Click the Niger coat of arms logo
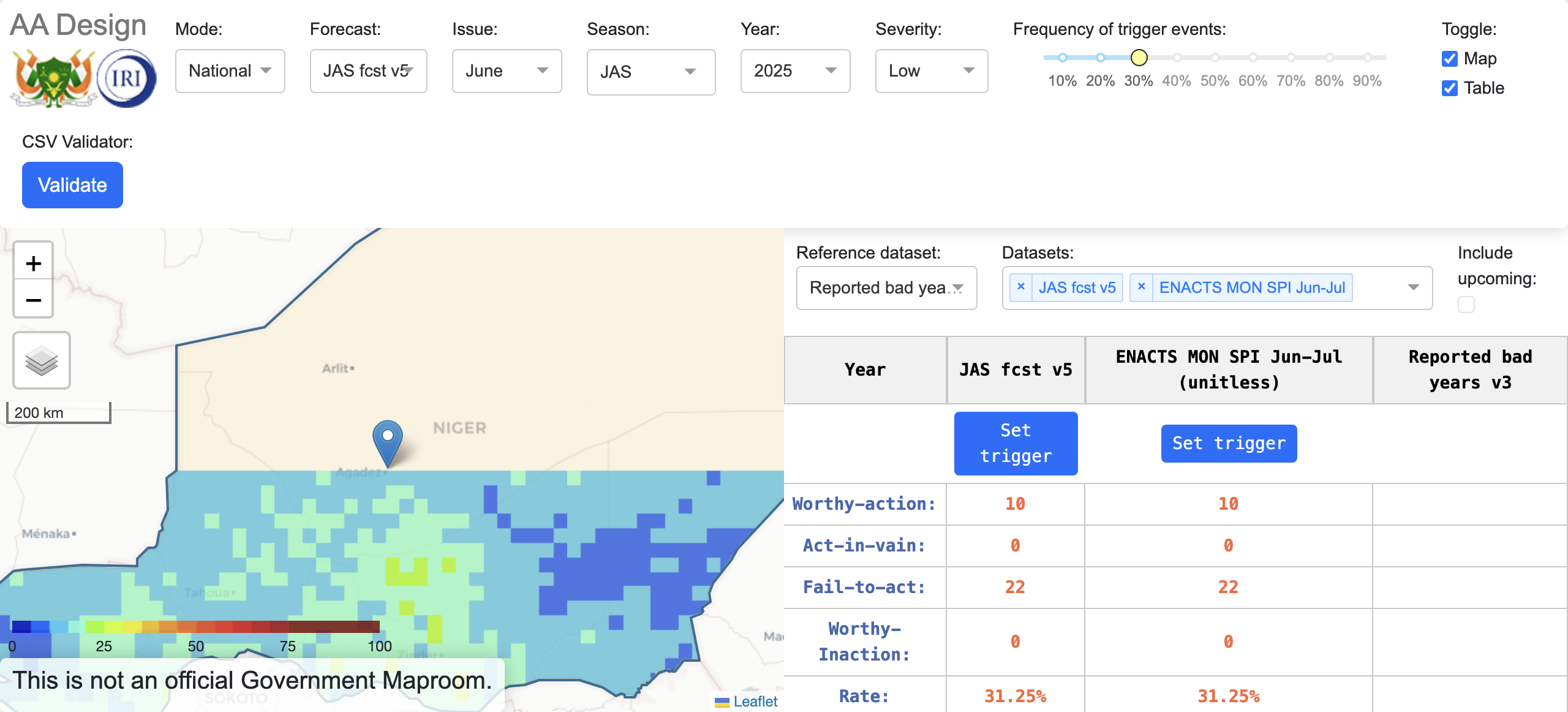This screenshot has width=1568, height=712. (x=54, y=78)
